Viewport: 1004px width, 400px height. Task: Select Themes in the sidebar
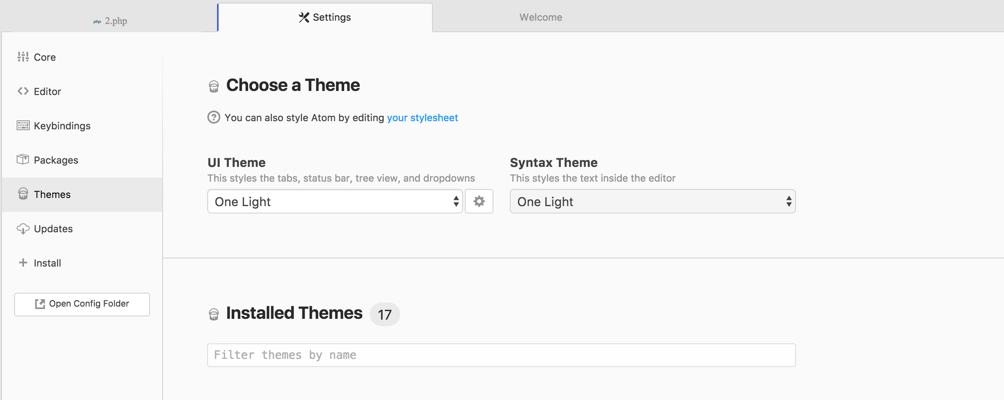pyautogui.click(x=82, y=195)
